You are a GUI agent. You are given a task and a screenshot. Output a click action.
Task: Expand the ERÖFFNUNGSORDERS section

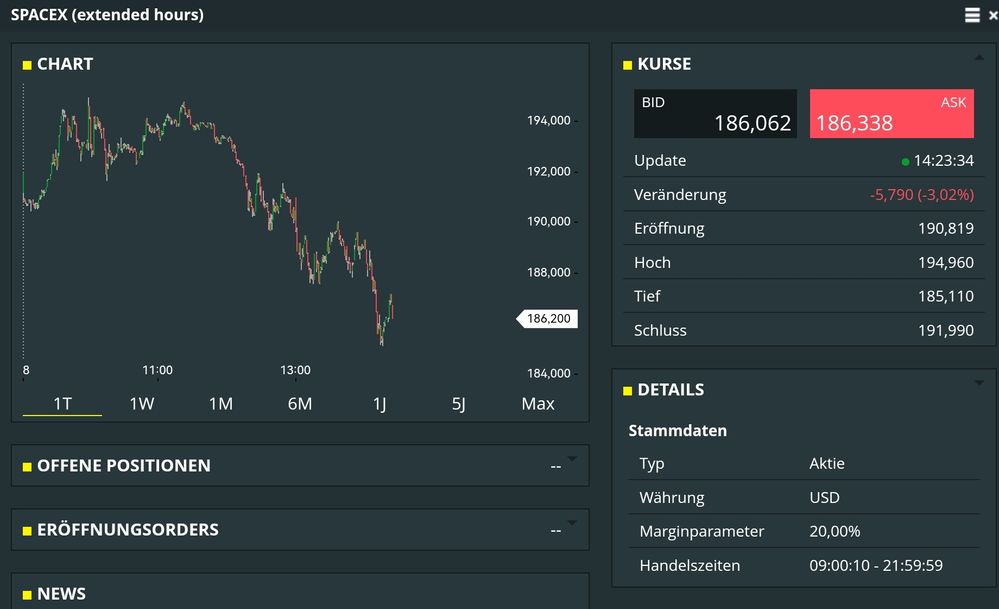[x=571, y=523]
